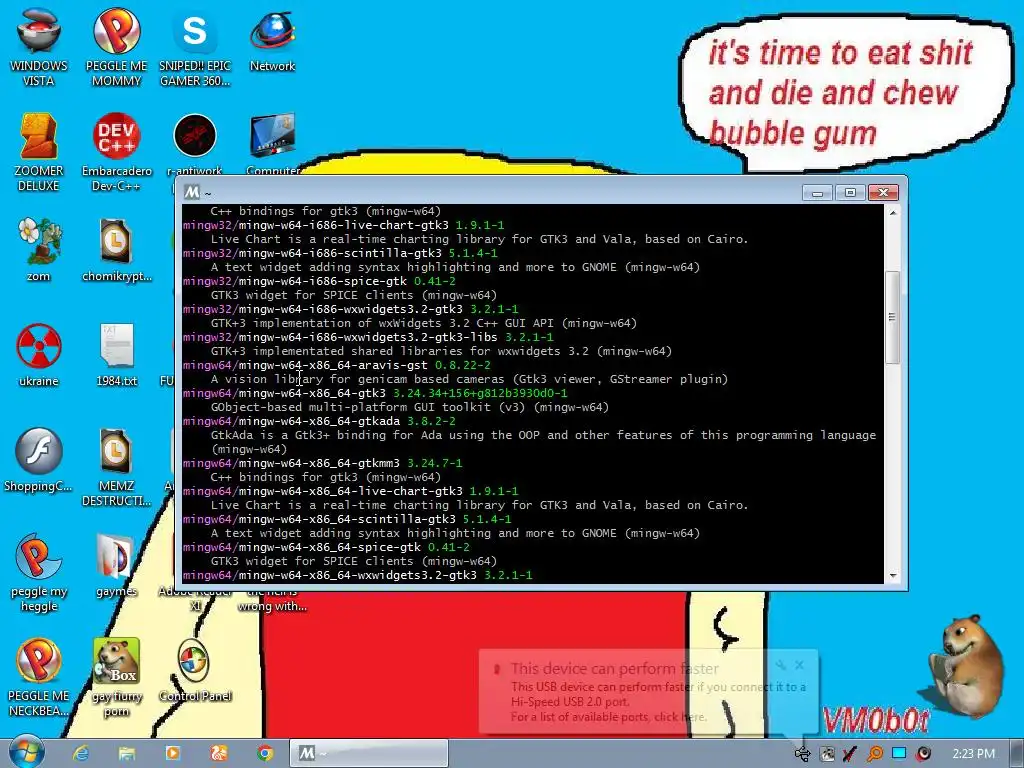Open the WINDOWS VISTA desktop icon
Image resolution: width=1024 pixels, height=768 pixels.
39,46
